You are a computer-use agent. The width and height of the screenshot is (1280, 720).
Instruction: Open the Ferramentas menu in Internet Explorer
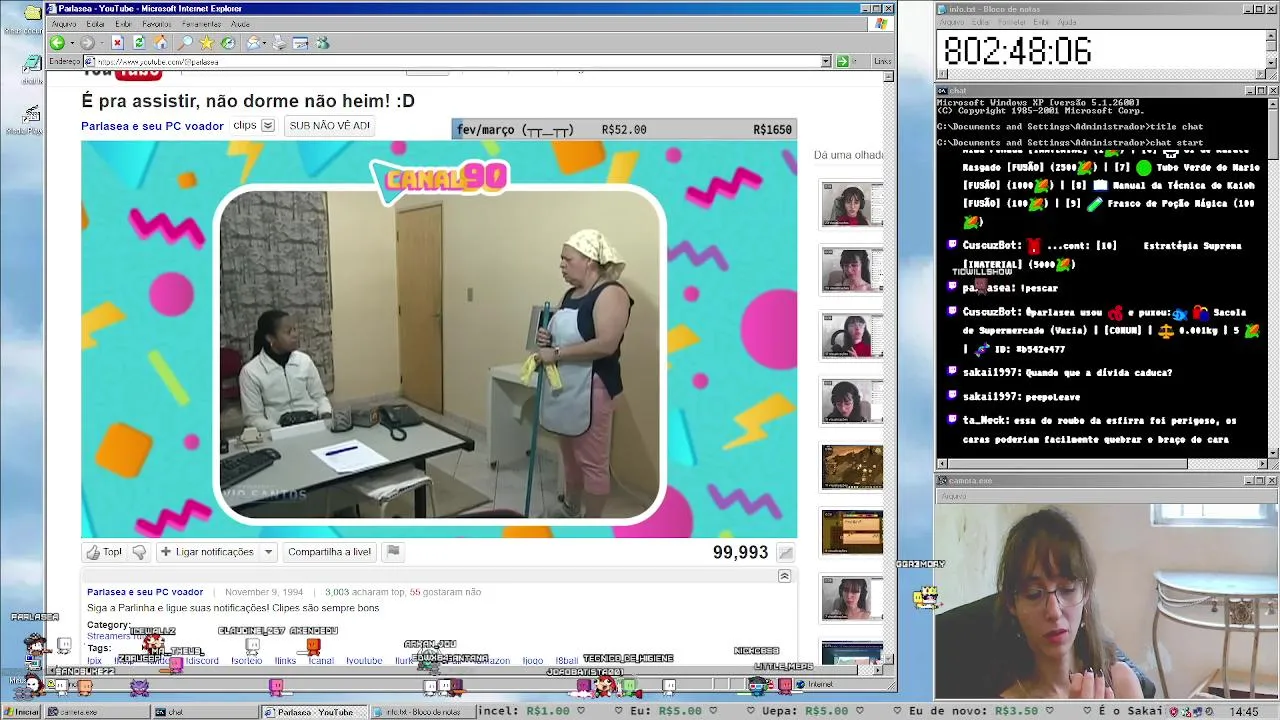tap(202, 24)
